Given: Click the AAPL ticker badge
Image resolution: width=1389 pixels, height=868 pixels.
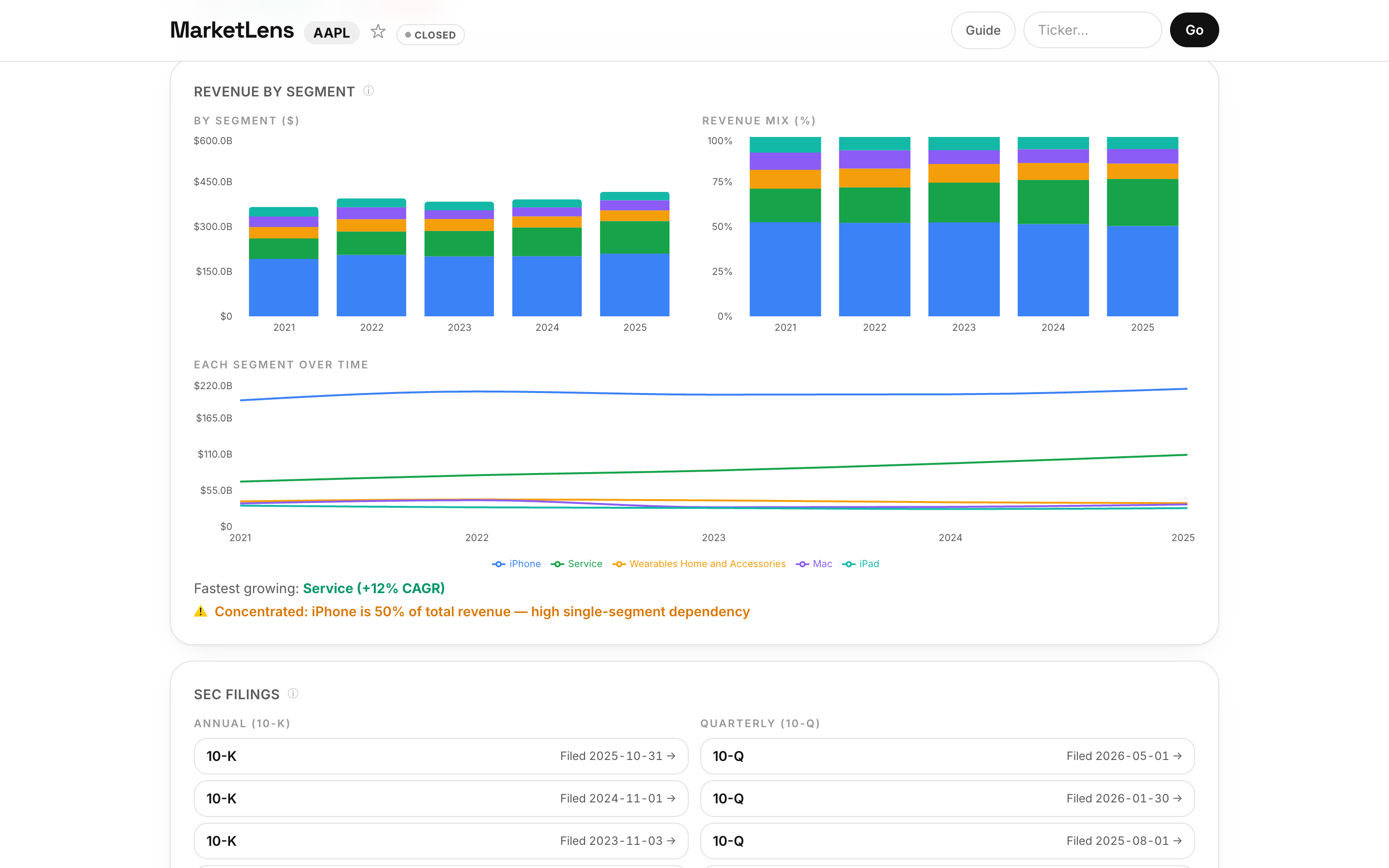Looking at the screenshot, I should [331, 33].
